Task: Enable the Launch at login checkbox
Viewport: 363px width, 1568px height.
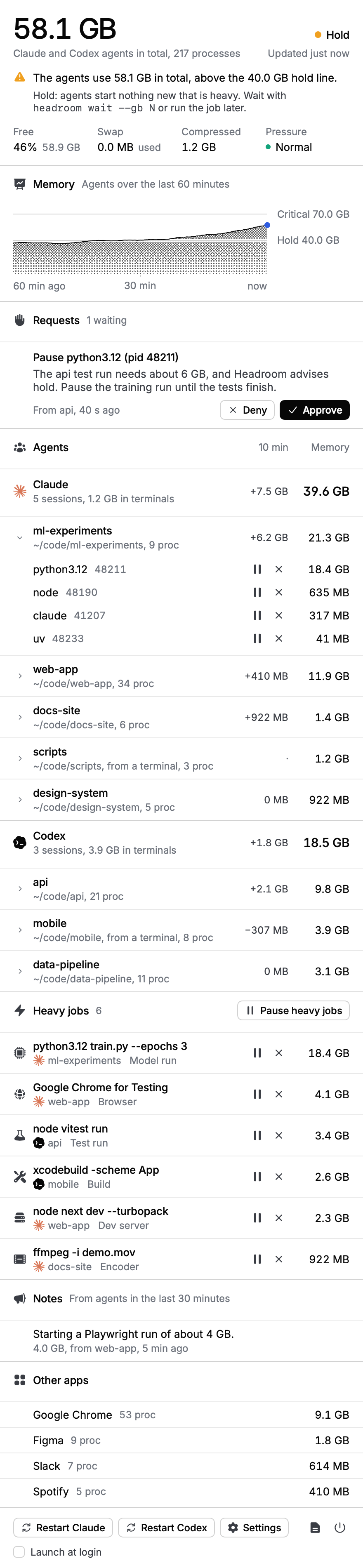Action: (x=19, y=1552)
